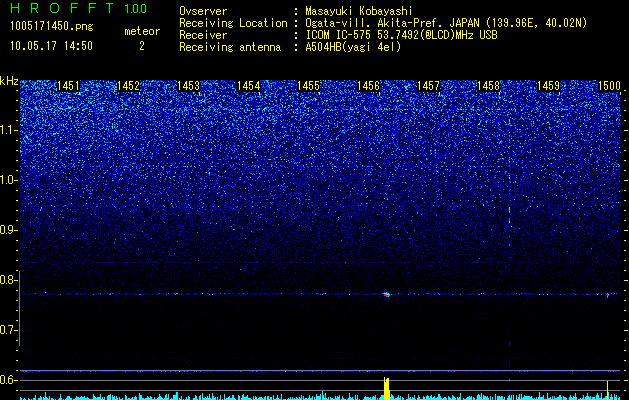
Task: Click the observer name Masayuki Kobayashi
Action: pos(358,11)
